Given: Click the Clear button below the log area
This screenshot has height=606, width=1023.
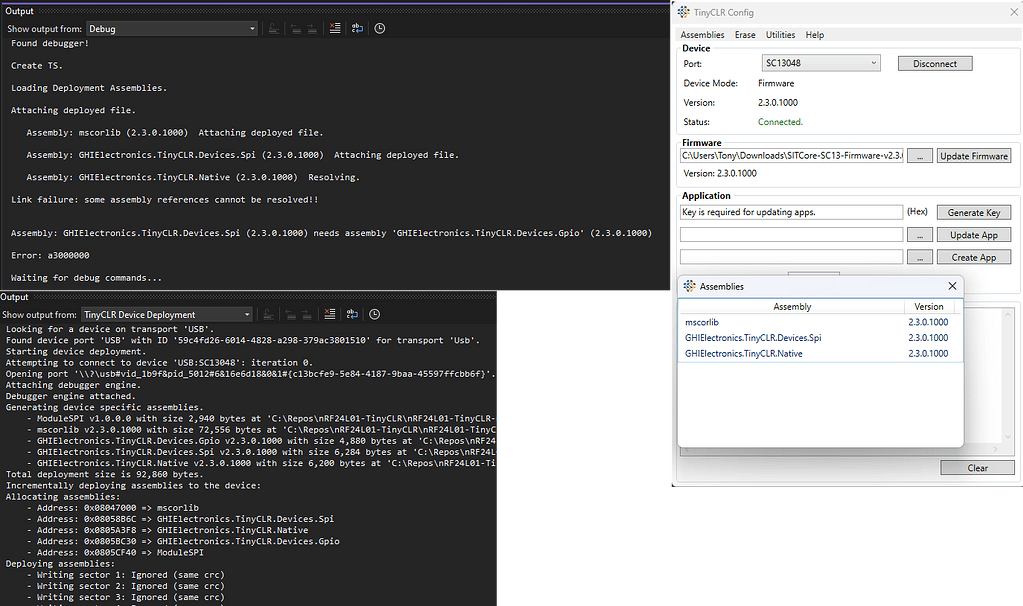Looking at the screenshot, I should pyautogui.click(x=976, y=467).
